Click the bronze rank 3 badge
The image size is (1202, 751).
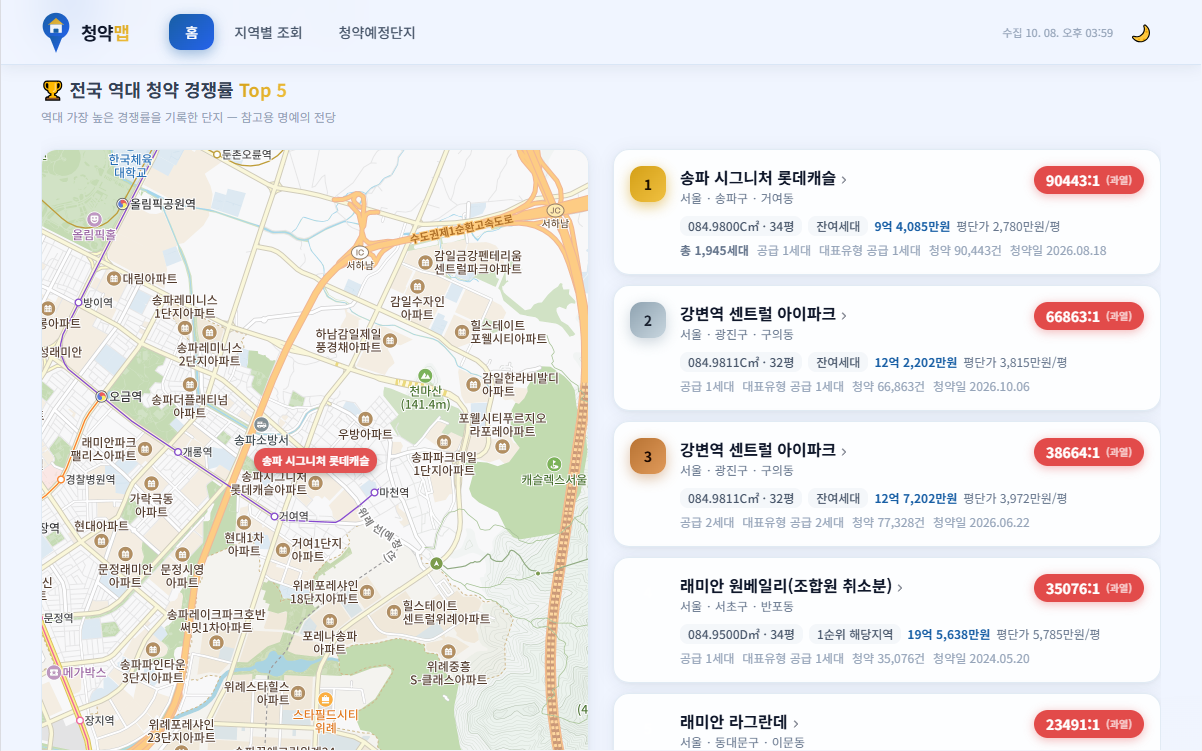click(x=648, y=456)
